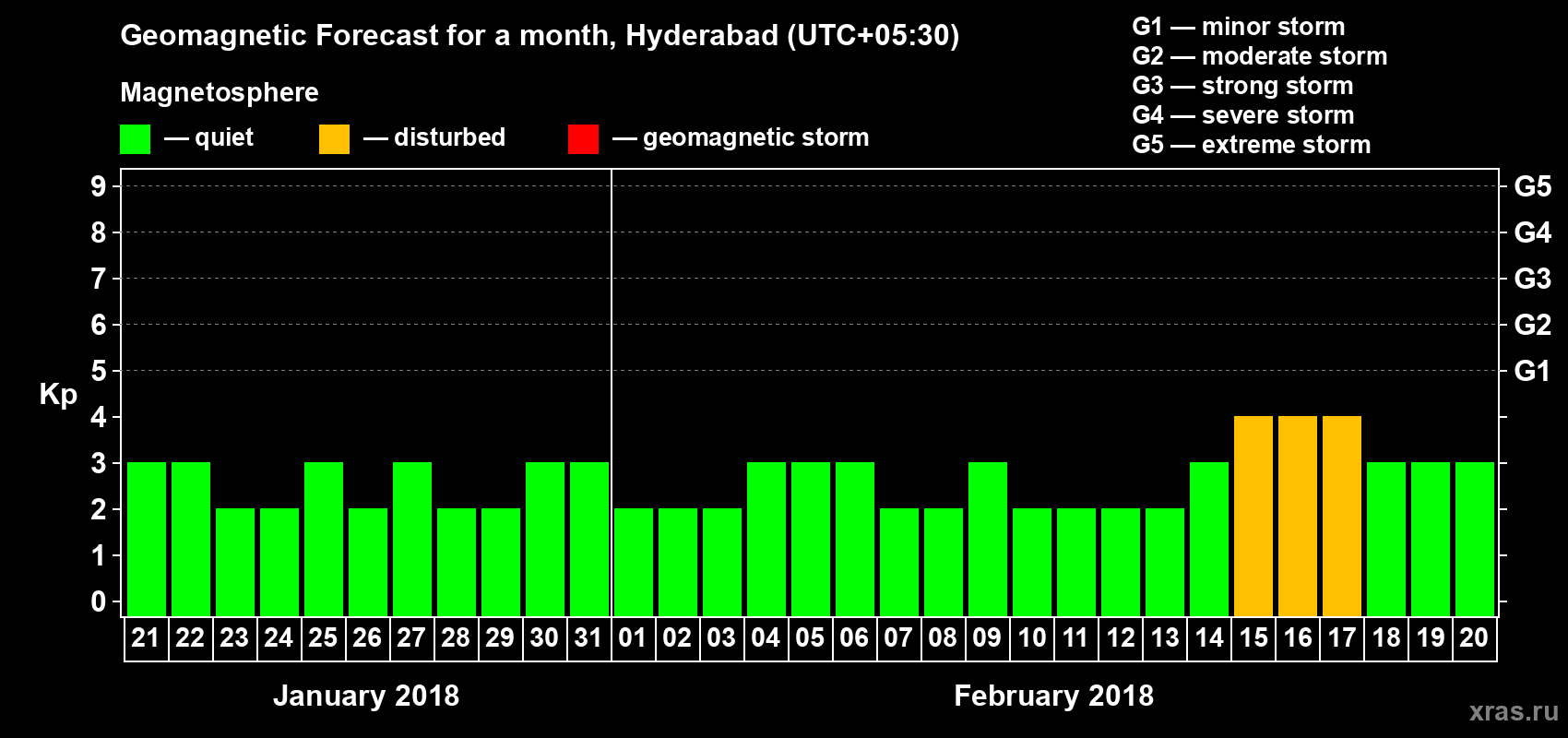Click date label 30 on the axis

click(544, 637)
